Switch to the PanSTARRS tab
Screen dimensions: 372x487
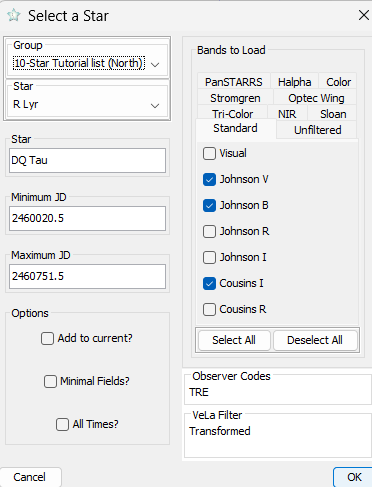(x=234, y=82)
